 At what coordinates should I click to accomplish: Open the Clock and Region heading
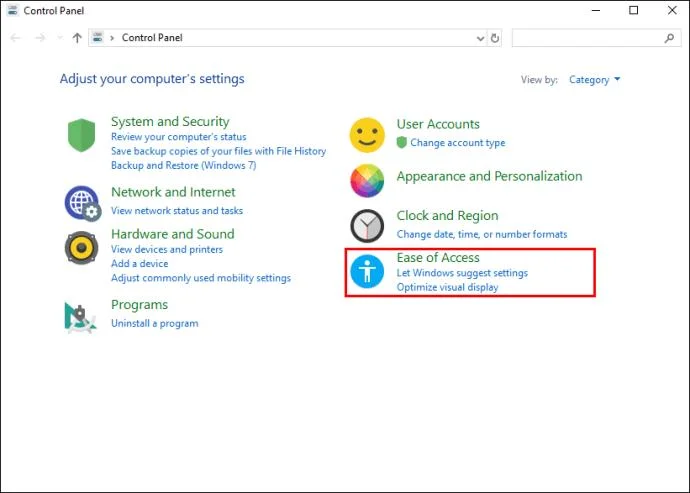(448, 216)
